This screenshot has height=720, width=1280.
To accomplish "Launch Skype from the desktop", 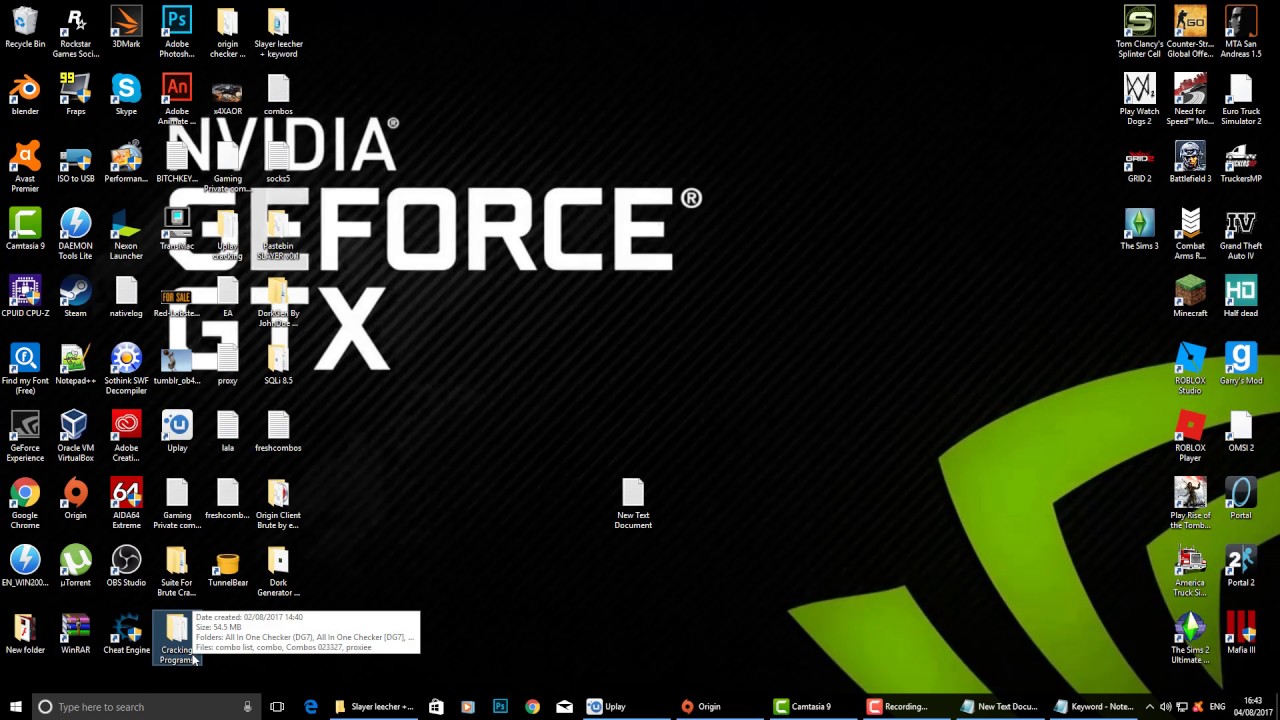I will pyautogui.click(x=126, y=96).
